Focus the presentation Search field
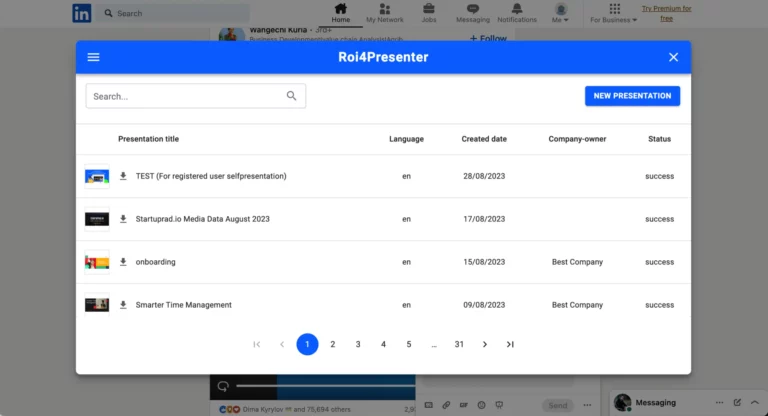This screenshot has width=768, height=416. [x=195, y=96]
